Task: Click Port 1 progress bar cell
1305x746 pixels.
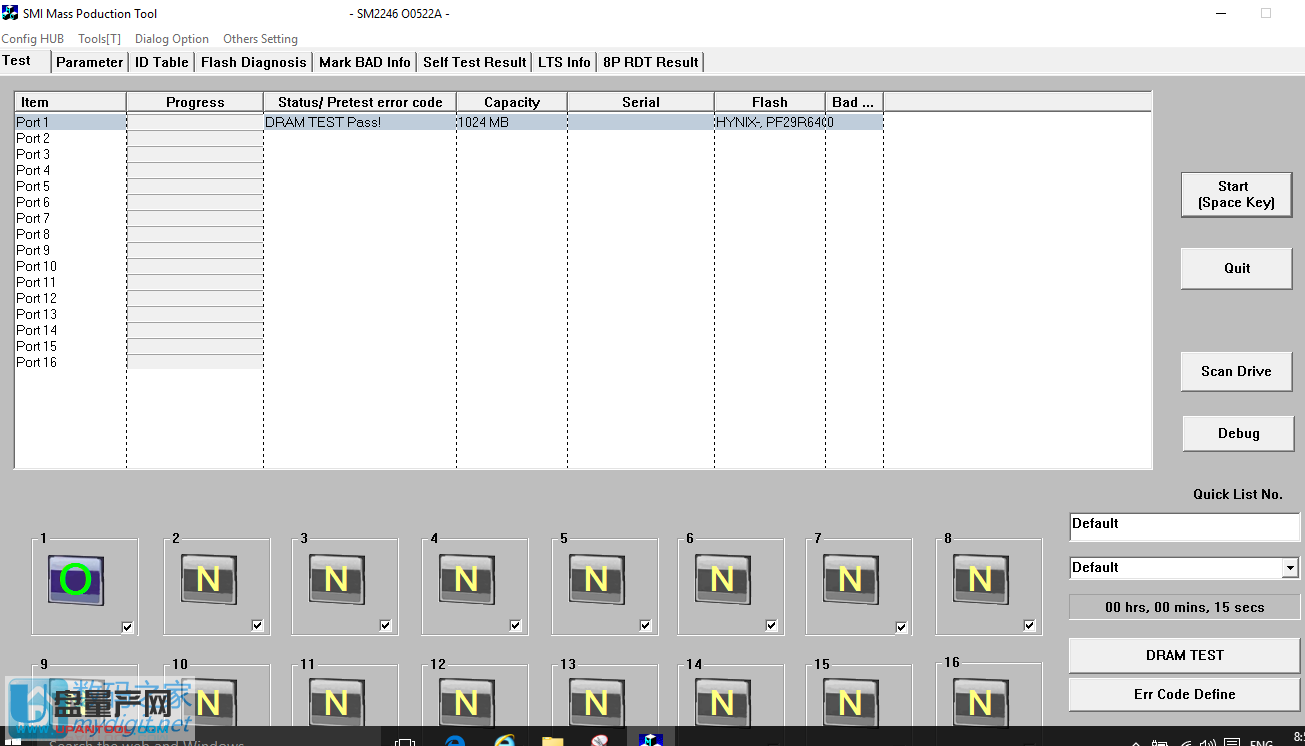Action: (x=195, y=122)
